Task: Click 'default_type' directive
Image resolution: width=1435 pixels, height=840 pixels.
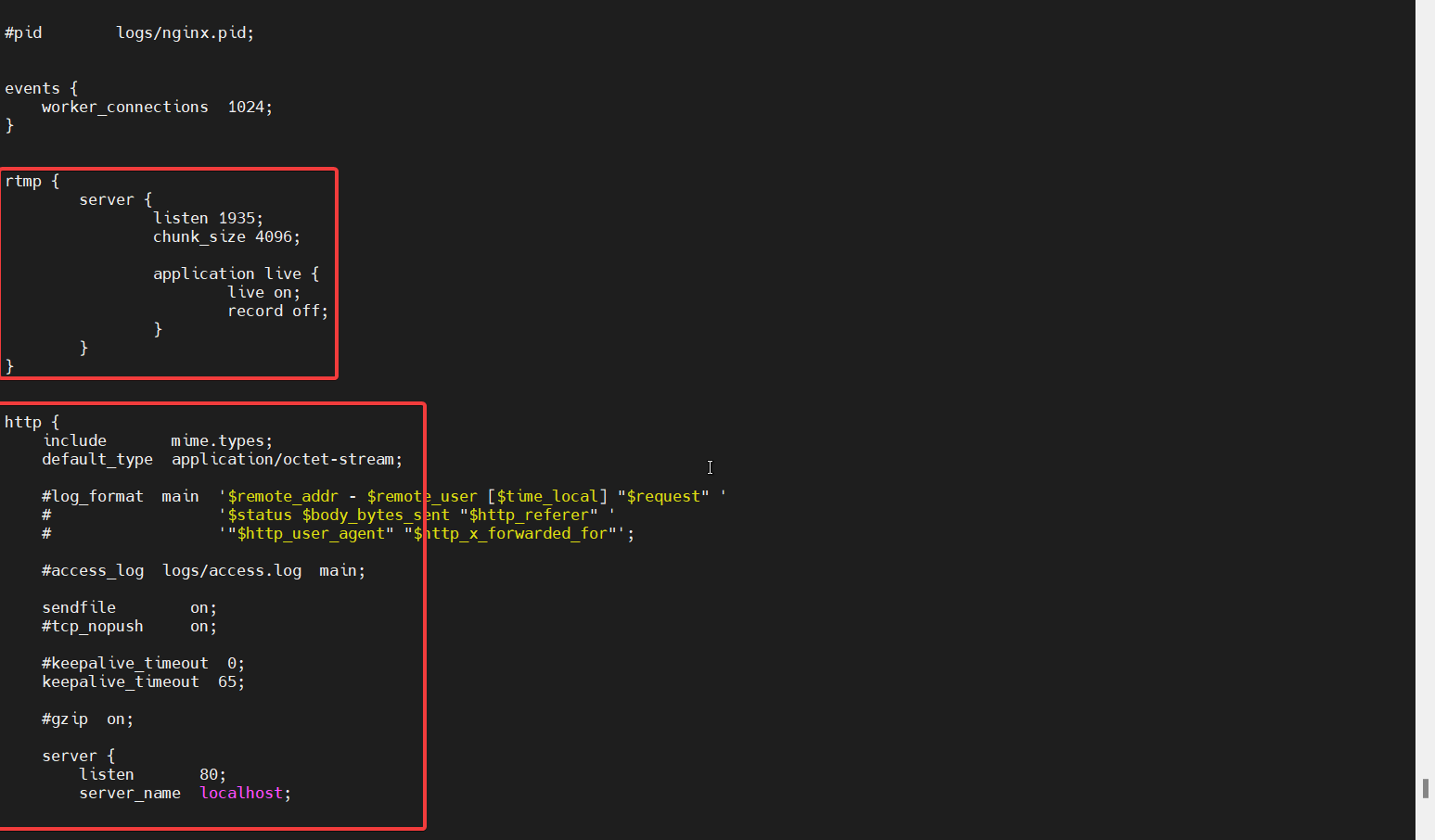Action: point(97,459)
